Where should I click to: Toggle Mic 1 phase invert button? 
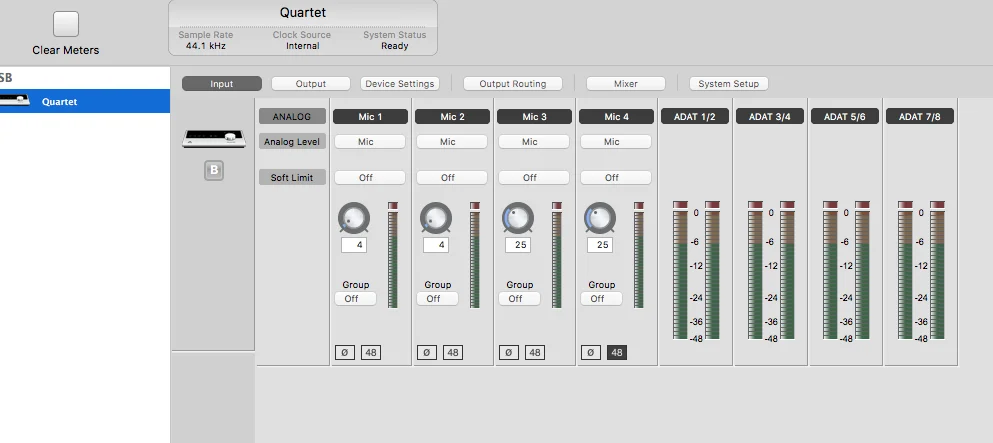point(345,353)
